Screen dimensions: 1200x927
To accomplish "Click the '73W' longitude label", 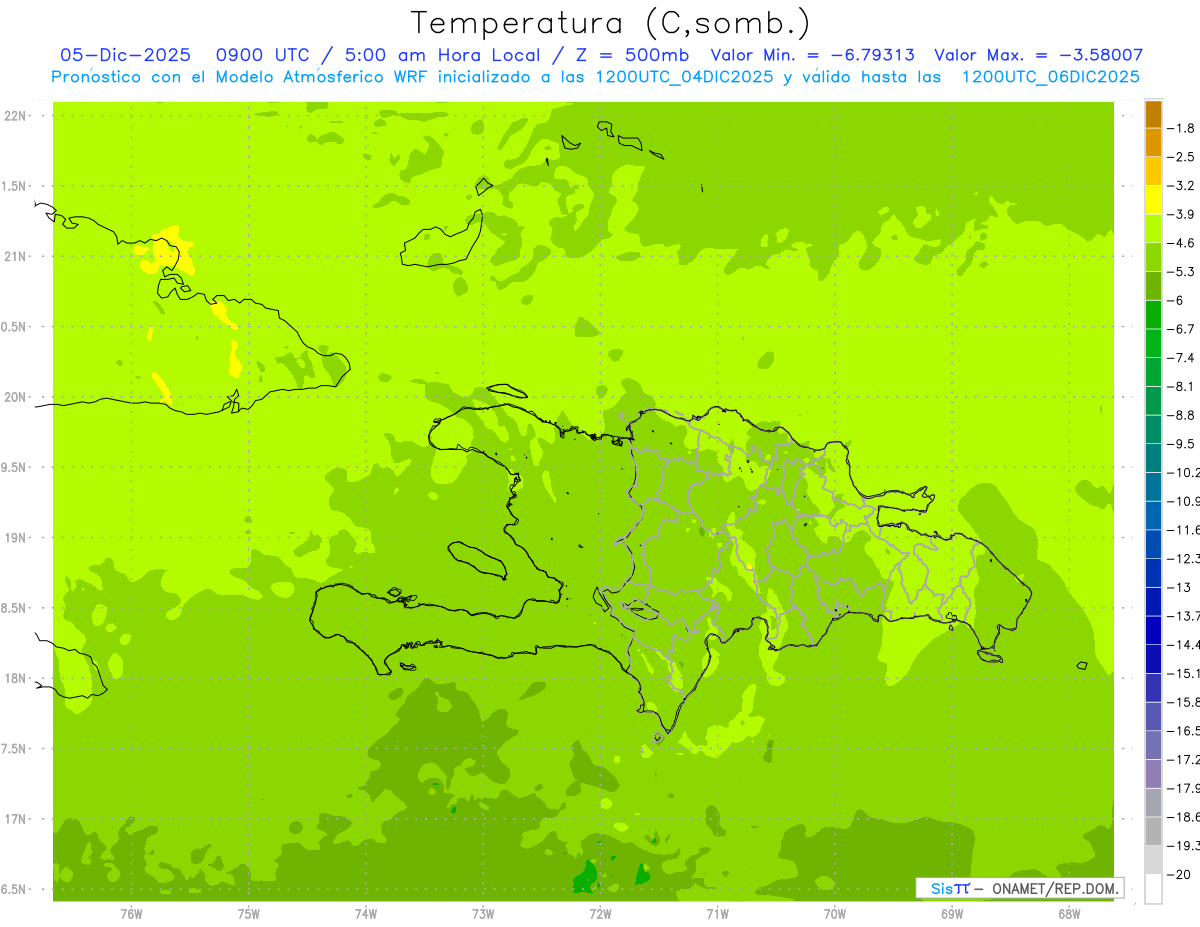I will 483,915.
